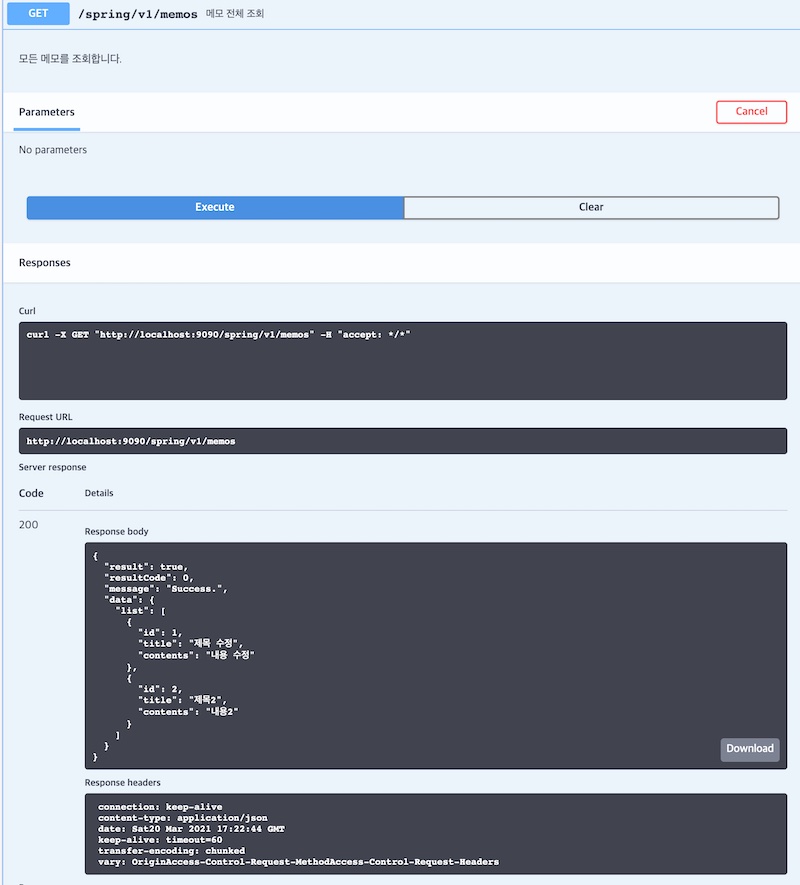Click the description 모든 메모를 조회합니다.
Viewport: 800px width, 885px height.
pos(70,59)
